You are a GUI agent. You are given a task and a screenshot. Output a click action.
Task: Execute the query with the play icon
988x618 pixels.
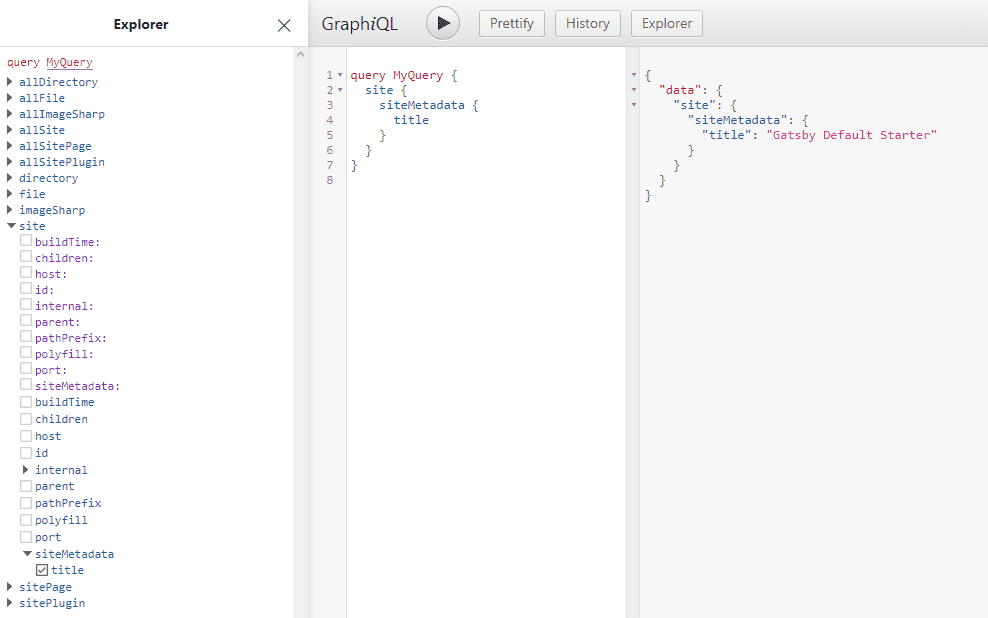point(443,22)
